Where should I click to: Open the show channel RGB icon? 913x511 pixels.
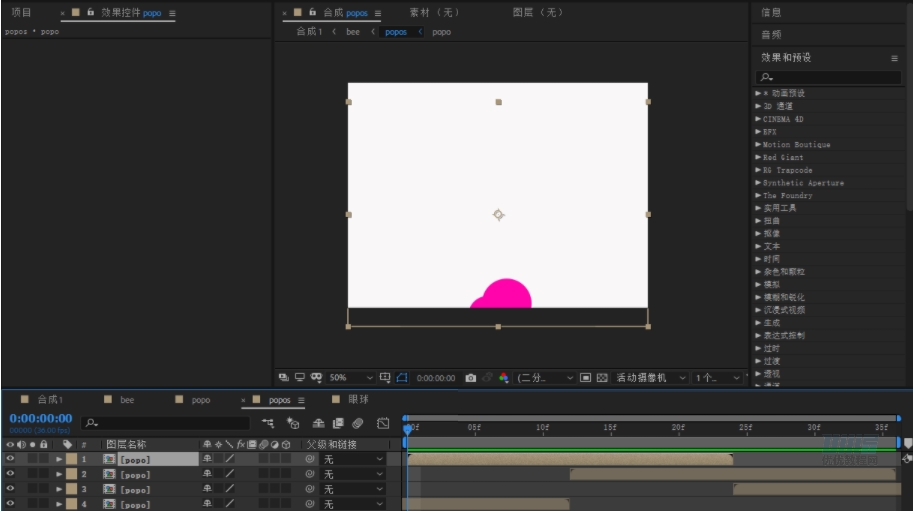[504, 378]
